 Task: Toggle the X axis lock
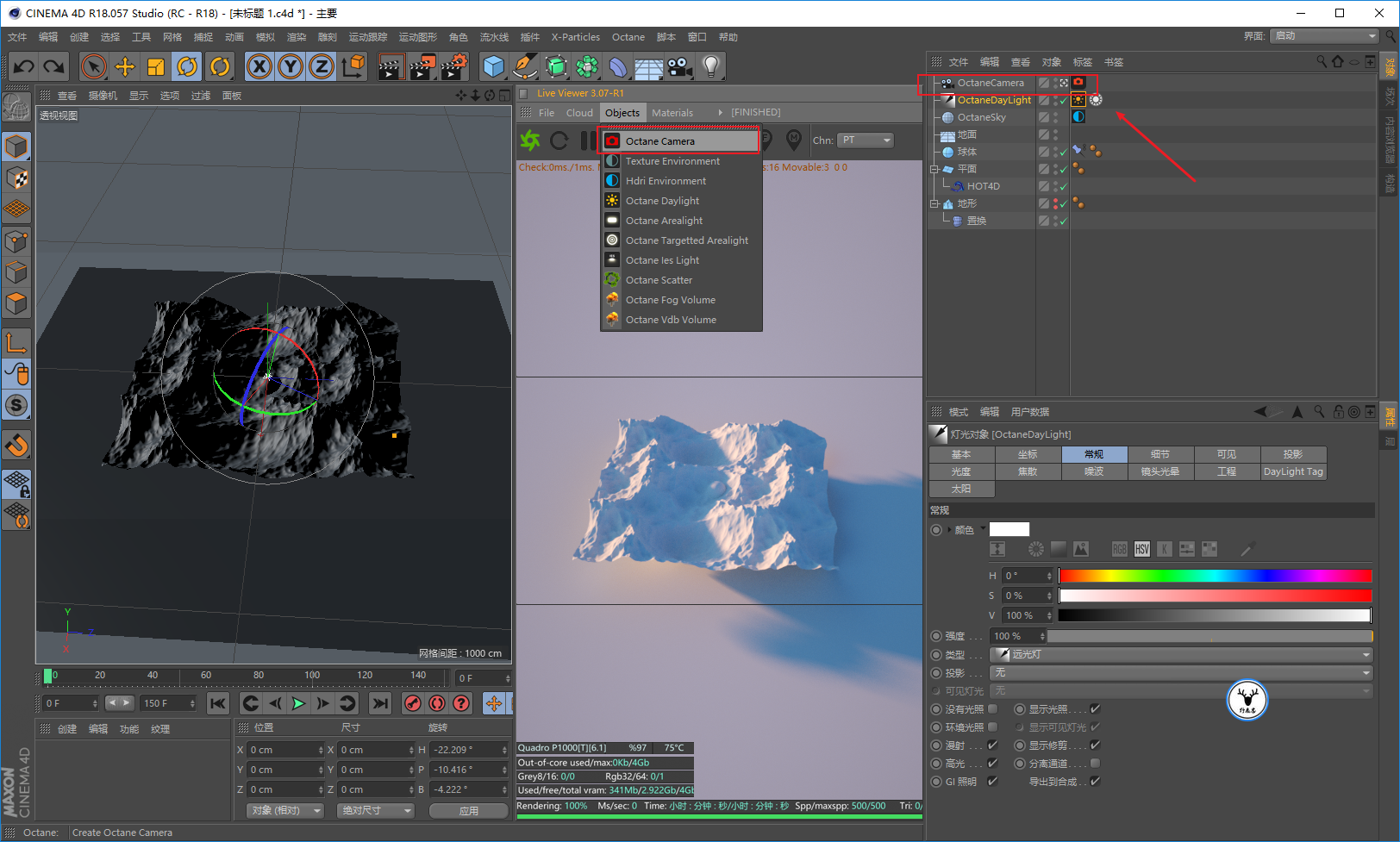point(259,66)
